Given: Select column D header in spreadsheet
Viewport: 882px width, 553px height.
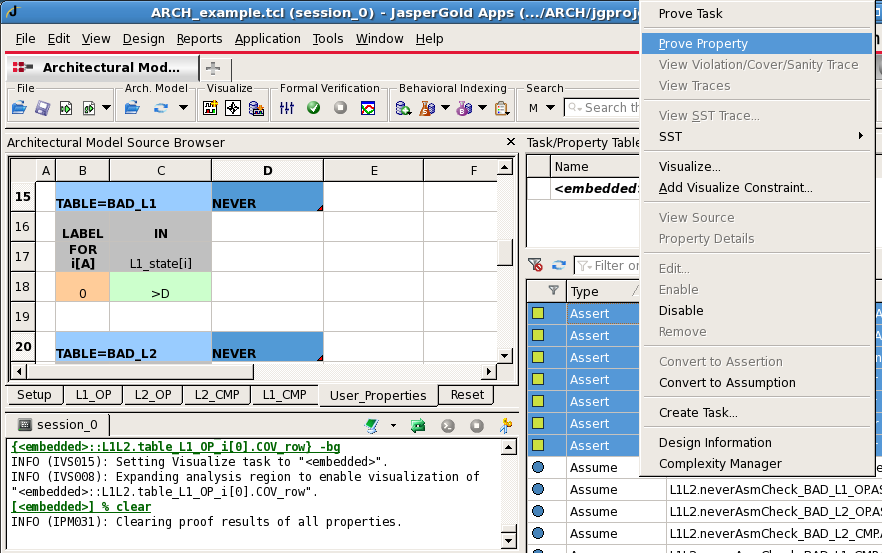Looking at the screenshot, I should coord(268,170).
